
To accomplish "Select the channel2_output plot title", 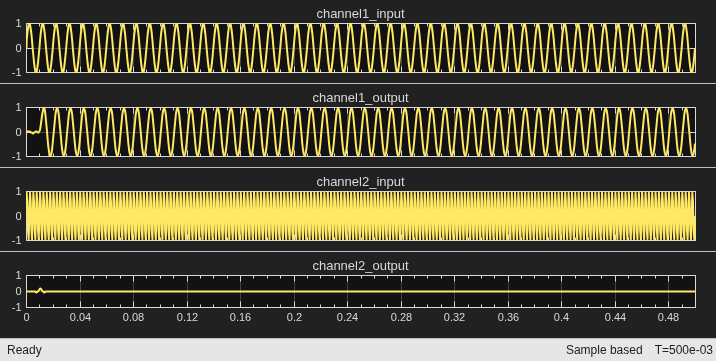I will pos(360,266).
